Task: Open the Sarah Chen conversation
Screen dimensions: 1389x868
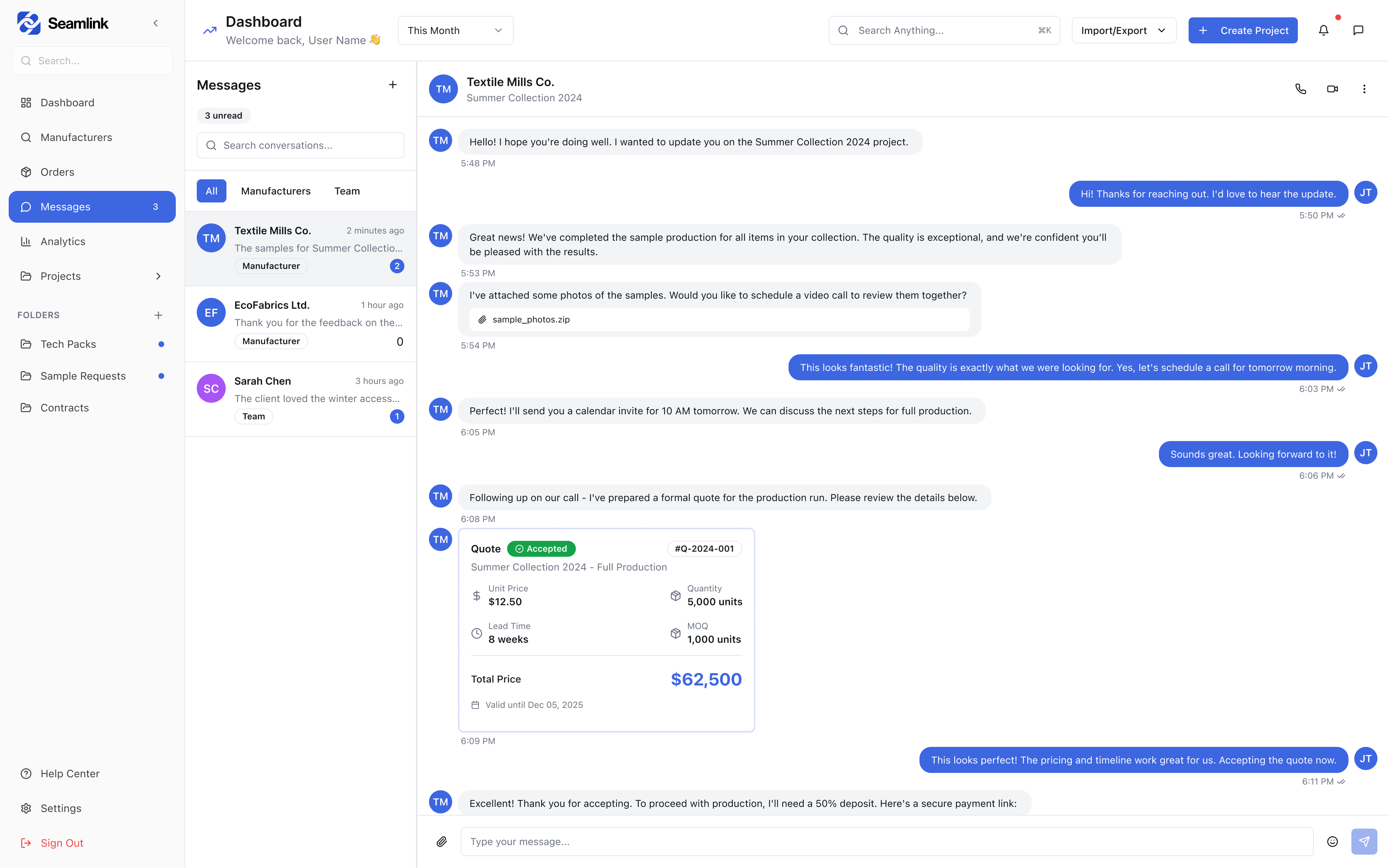Action: (301, 399)
